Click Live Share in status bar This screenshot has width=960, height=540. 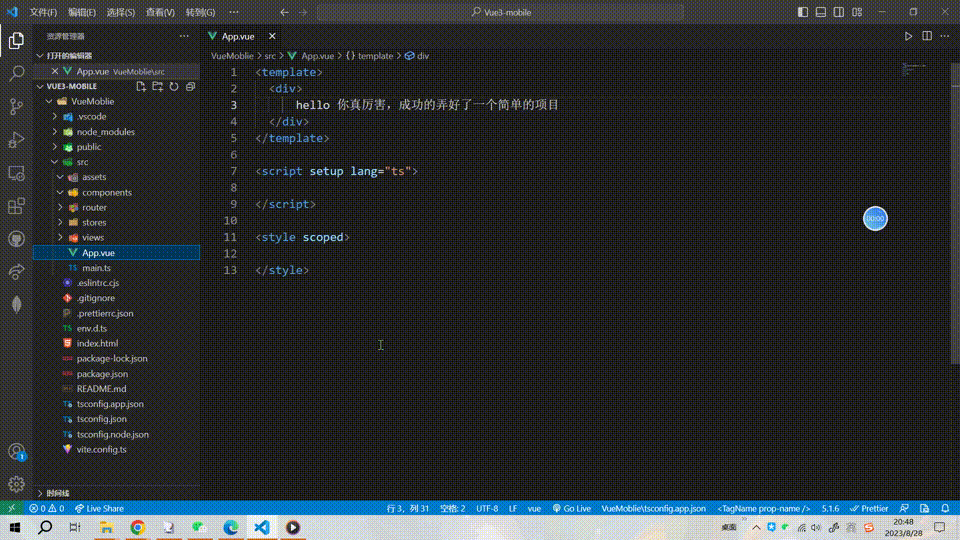[99, 508]
